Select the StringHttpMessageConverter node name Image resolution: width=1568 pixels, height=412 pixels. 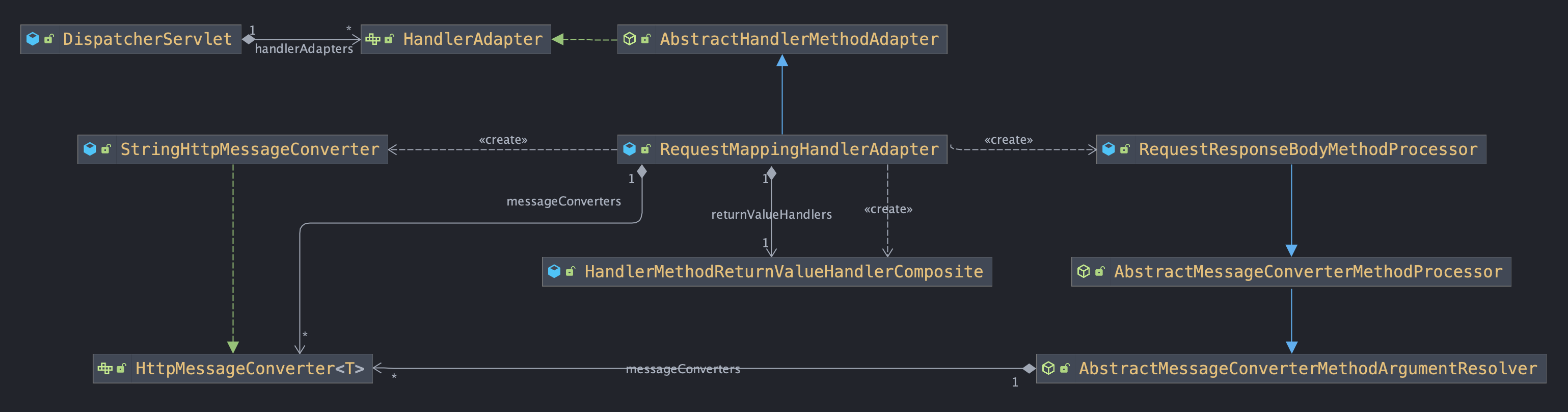click(250, 149)
